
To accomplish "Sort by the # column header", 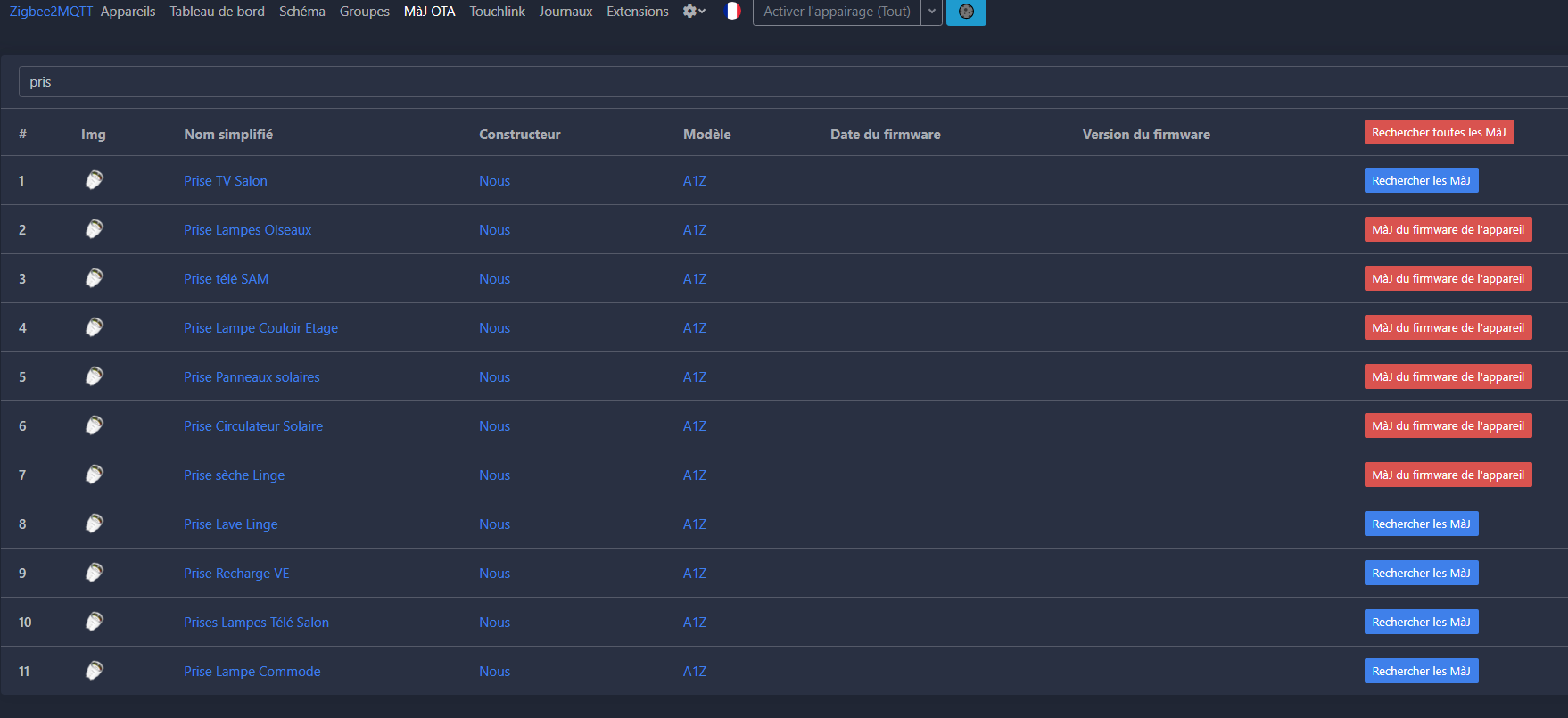I will click(x=22, y=134).
